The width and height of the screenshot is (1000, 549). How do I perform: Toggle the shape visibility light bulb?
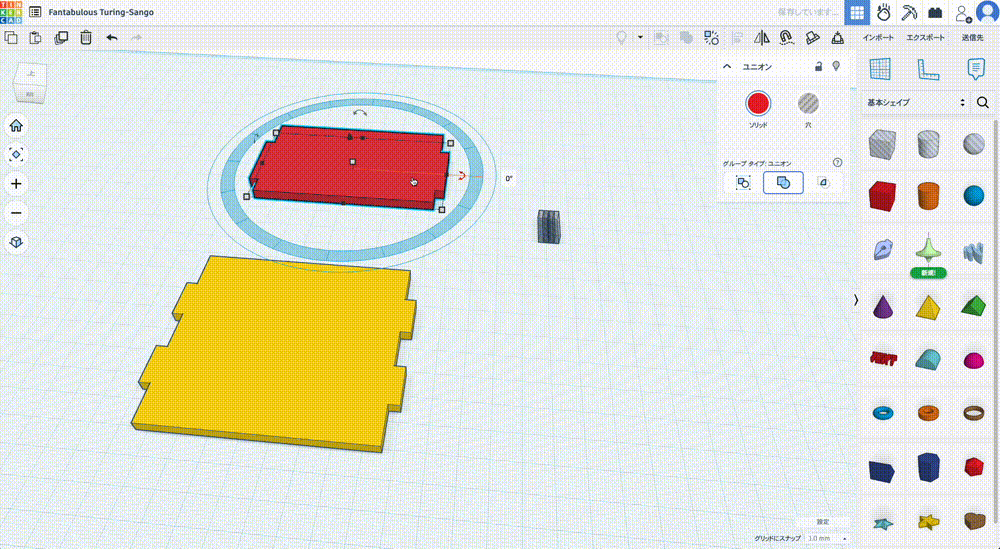click(x=835, y=66)
